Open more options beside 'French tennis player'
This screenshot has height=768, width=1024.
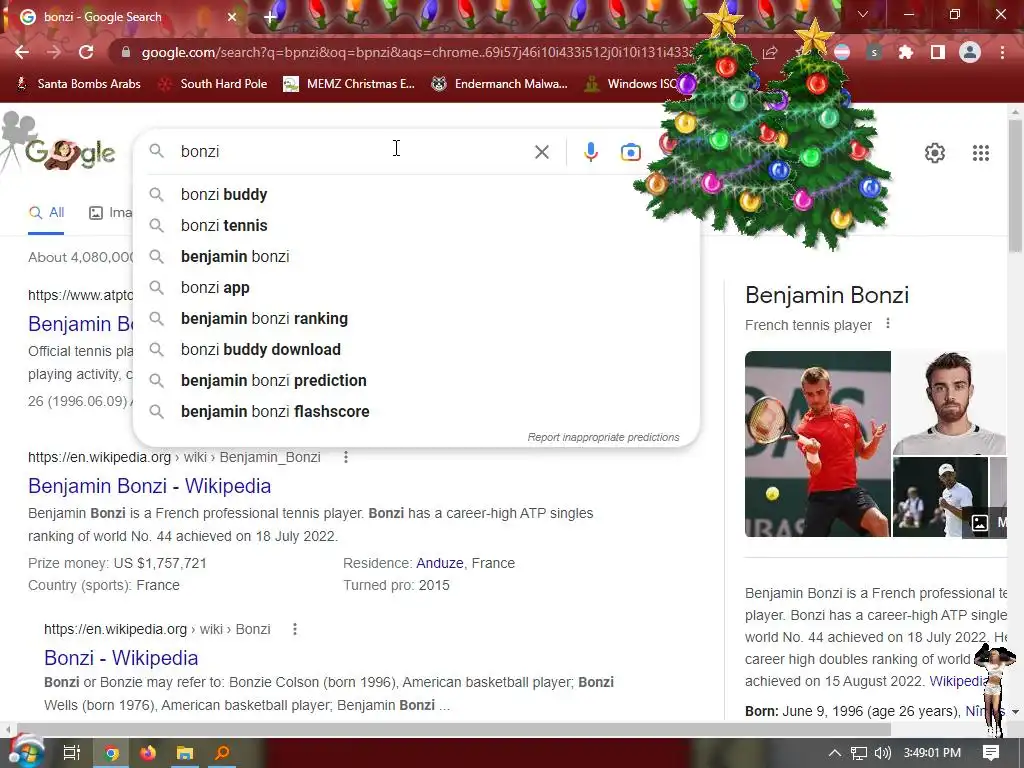pyautogui.click(x=888, y=324)
